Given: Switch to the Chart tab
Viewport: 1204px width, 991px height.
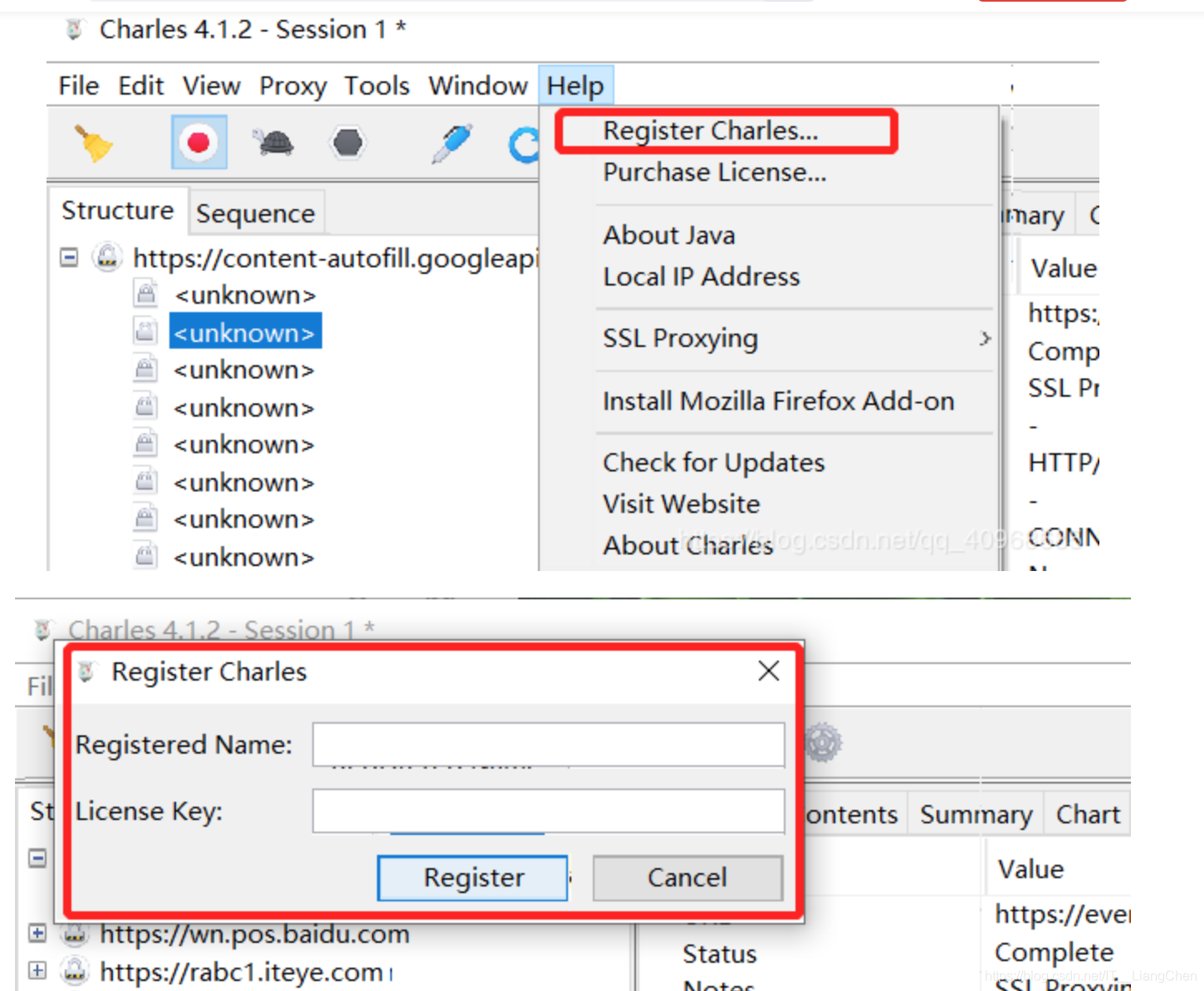Looking at the screenshot, I should 1088,815.
